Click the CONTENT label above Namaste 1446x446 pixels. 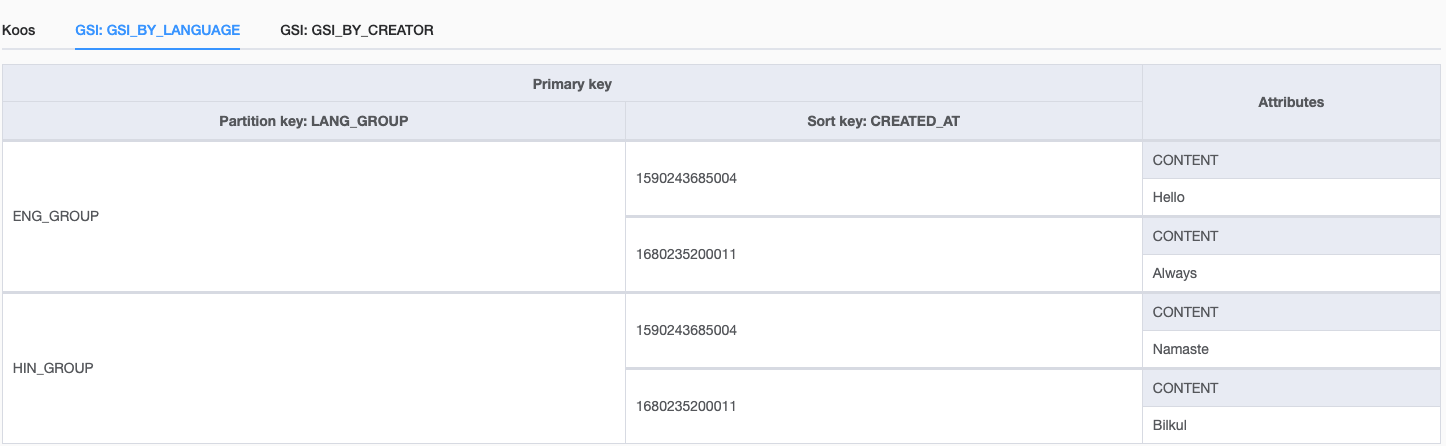[x=1185, y=312]
